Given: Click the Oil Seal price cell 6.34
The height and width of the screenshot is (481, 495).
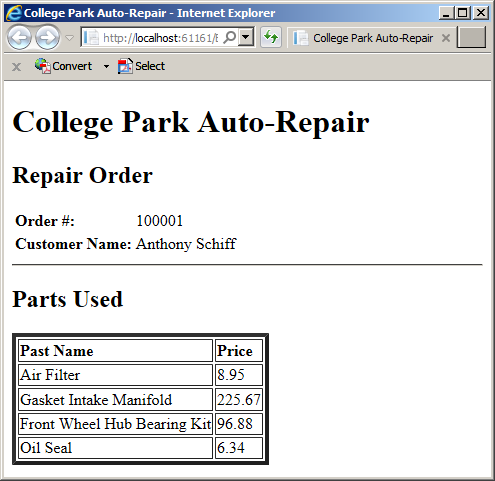Looking at the screenshot, I should pos(239,448).
